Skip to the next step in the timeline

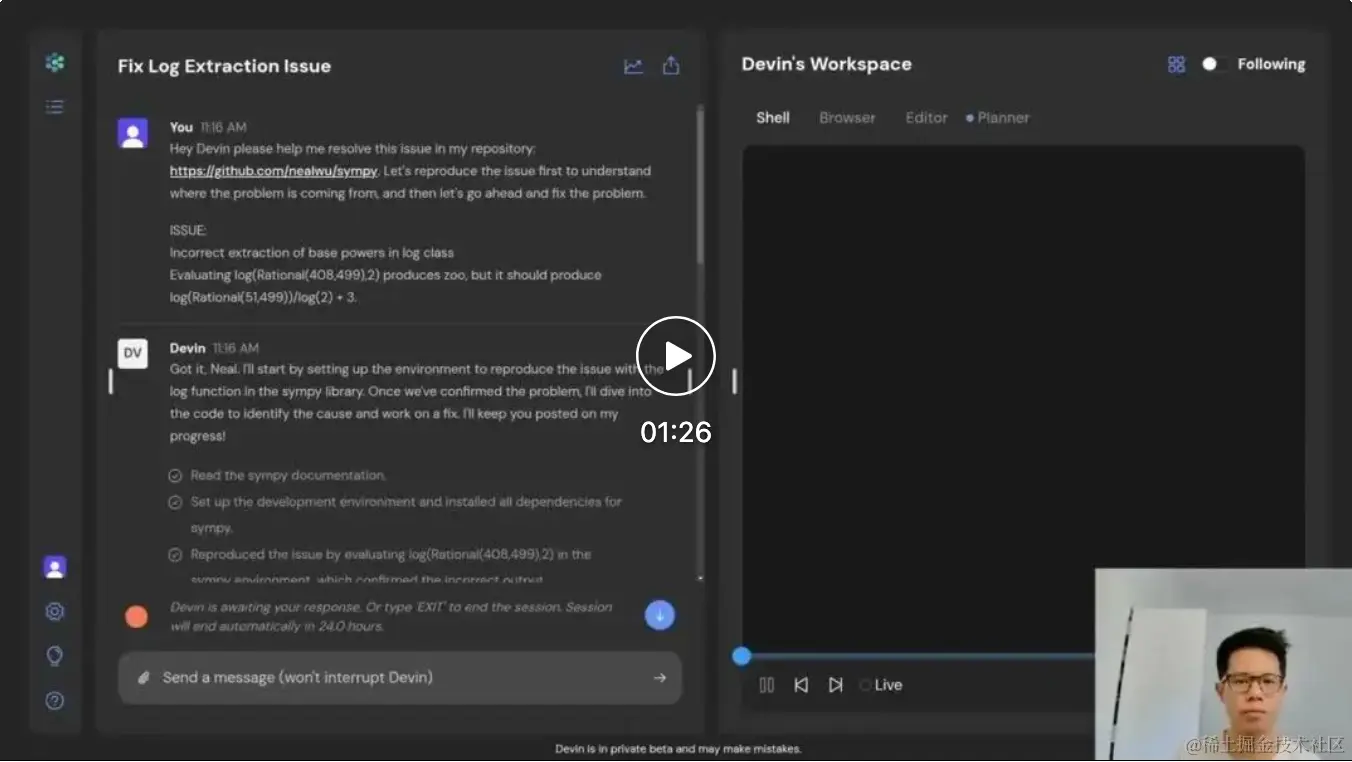tap(835, 685)
